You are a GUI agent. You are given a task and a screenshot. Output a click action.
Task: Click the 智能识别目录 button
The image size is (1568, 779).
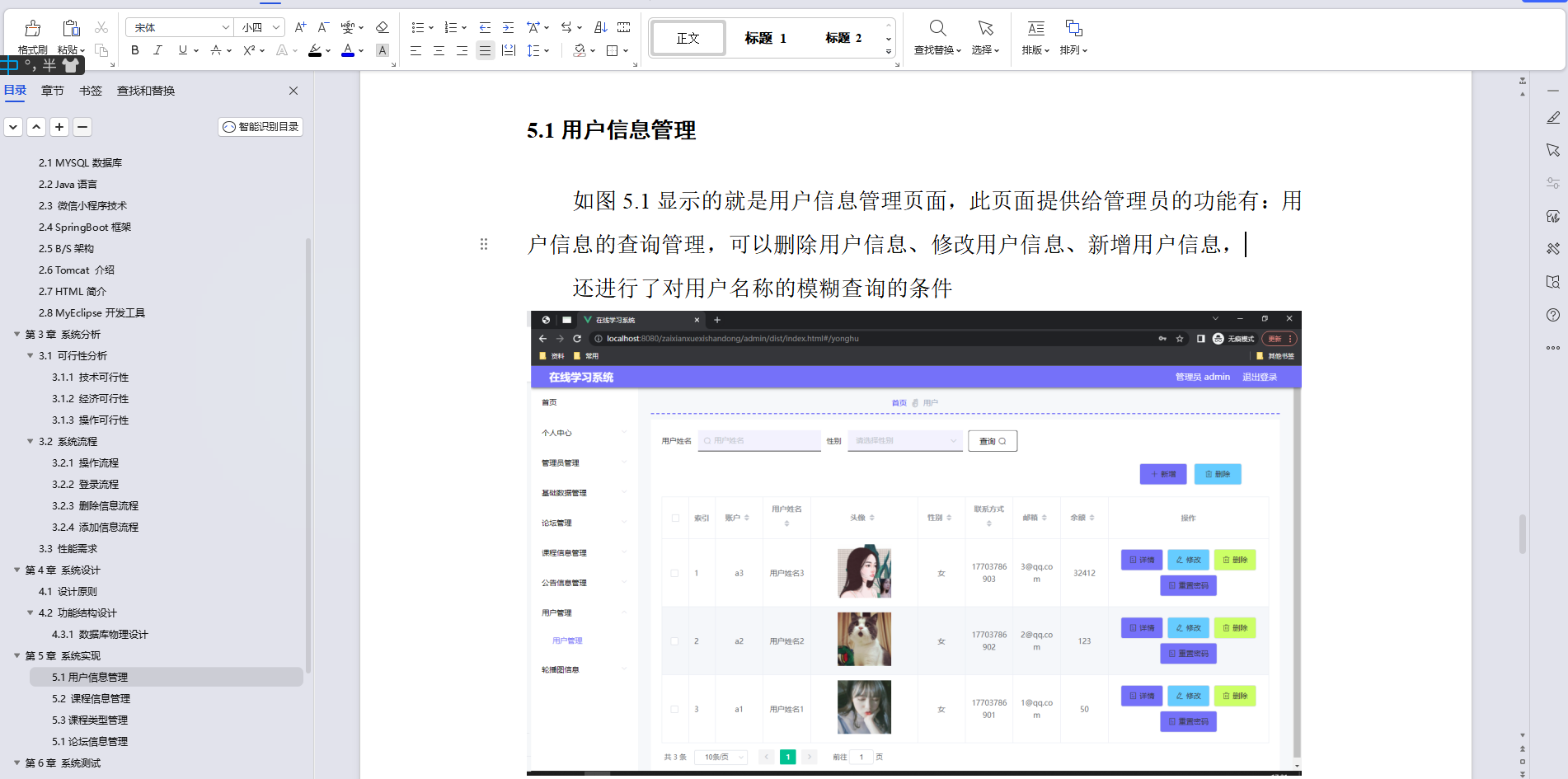click(x=260, y=127)
